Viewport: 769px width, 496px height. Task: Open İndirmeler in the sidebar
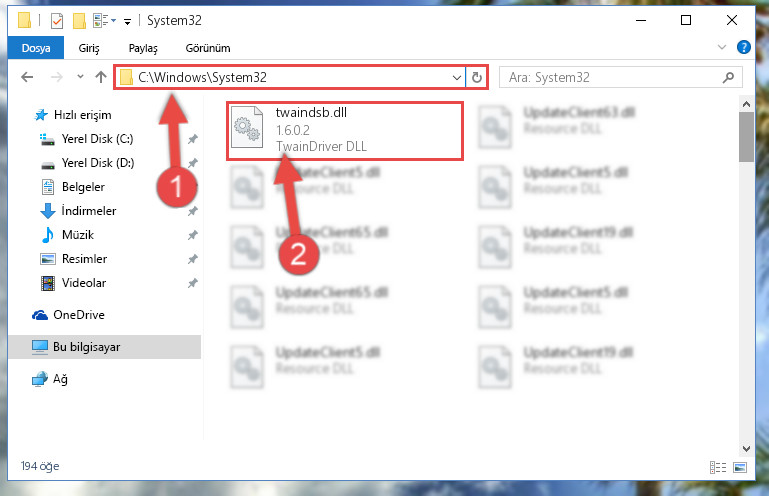point(89,210)
